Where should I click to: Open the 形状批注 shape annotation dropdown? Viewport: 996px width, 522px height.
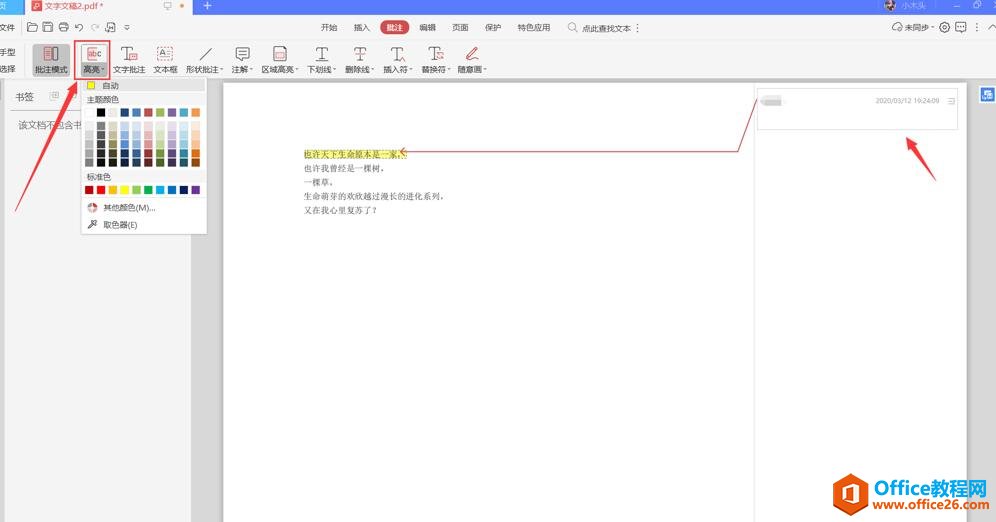(206, 60)
